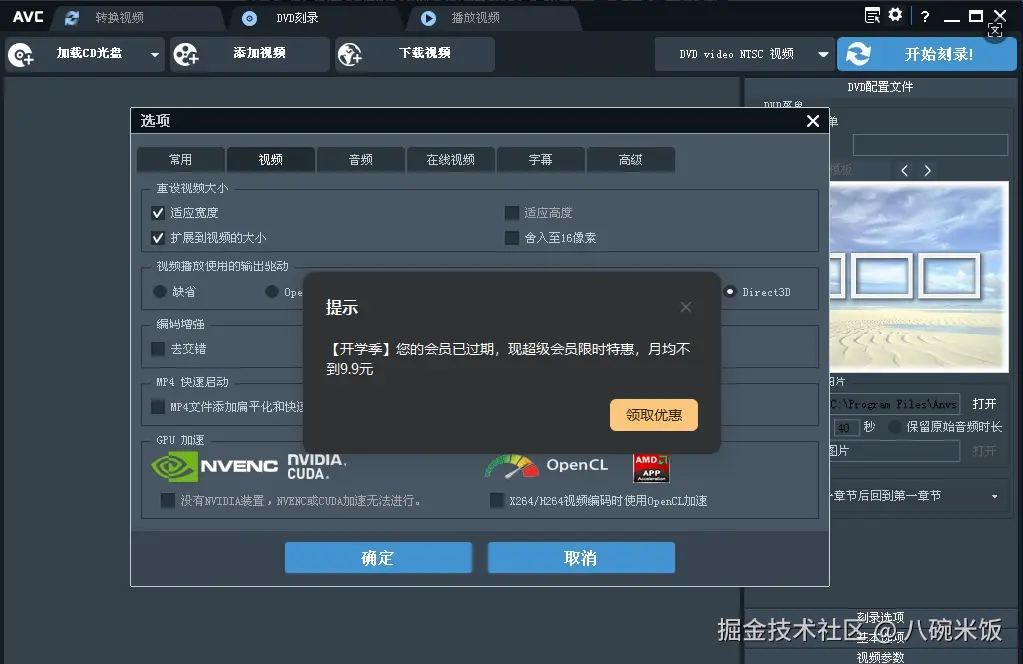1023x664 pixels.
Task: Open the settings gear icon
Action: 896,15
